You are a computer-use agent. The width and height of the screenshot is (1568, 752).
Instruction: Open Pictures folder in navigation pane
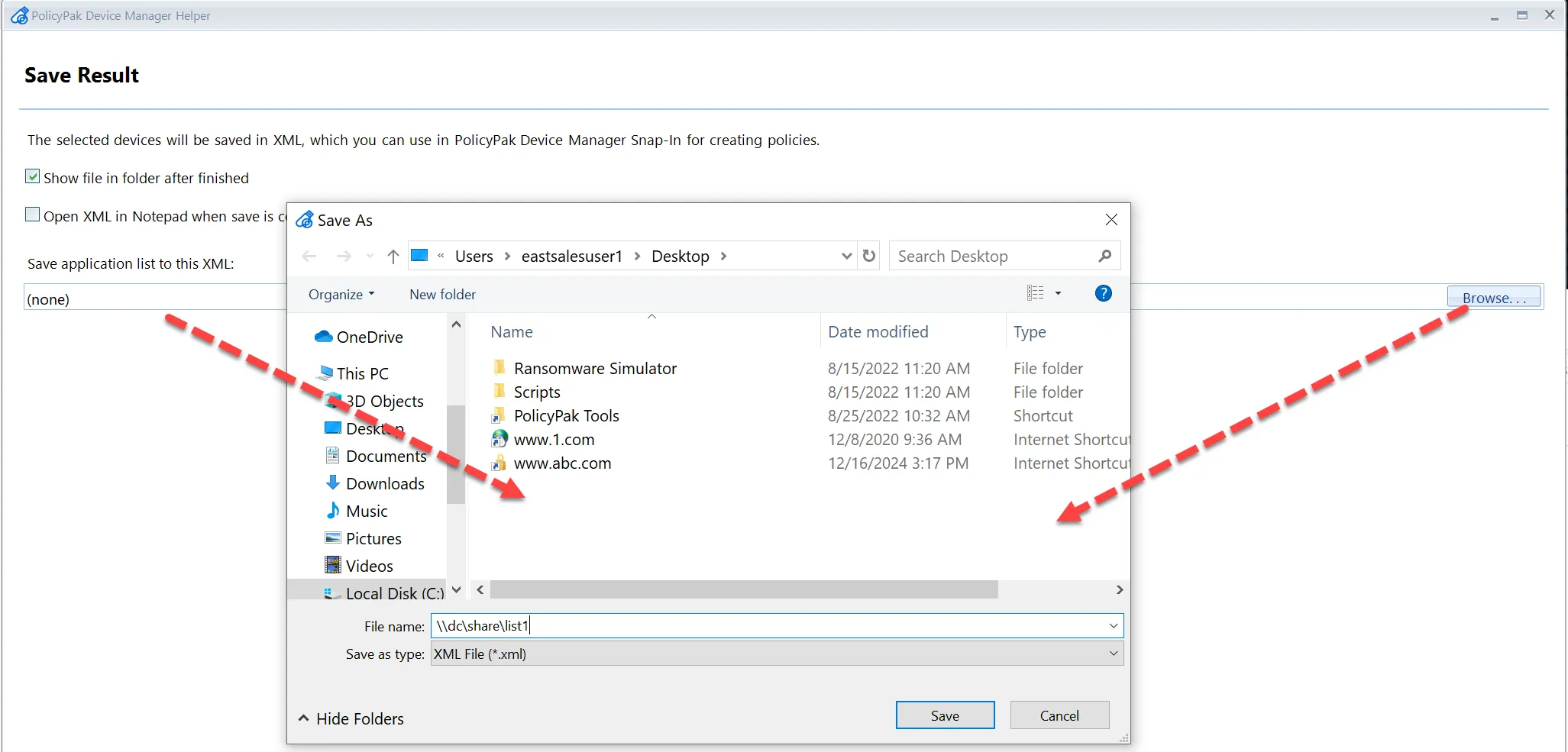(363, 538)
